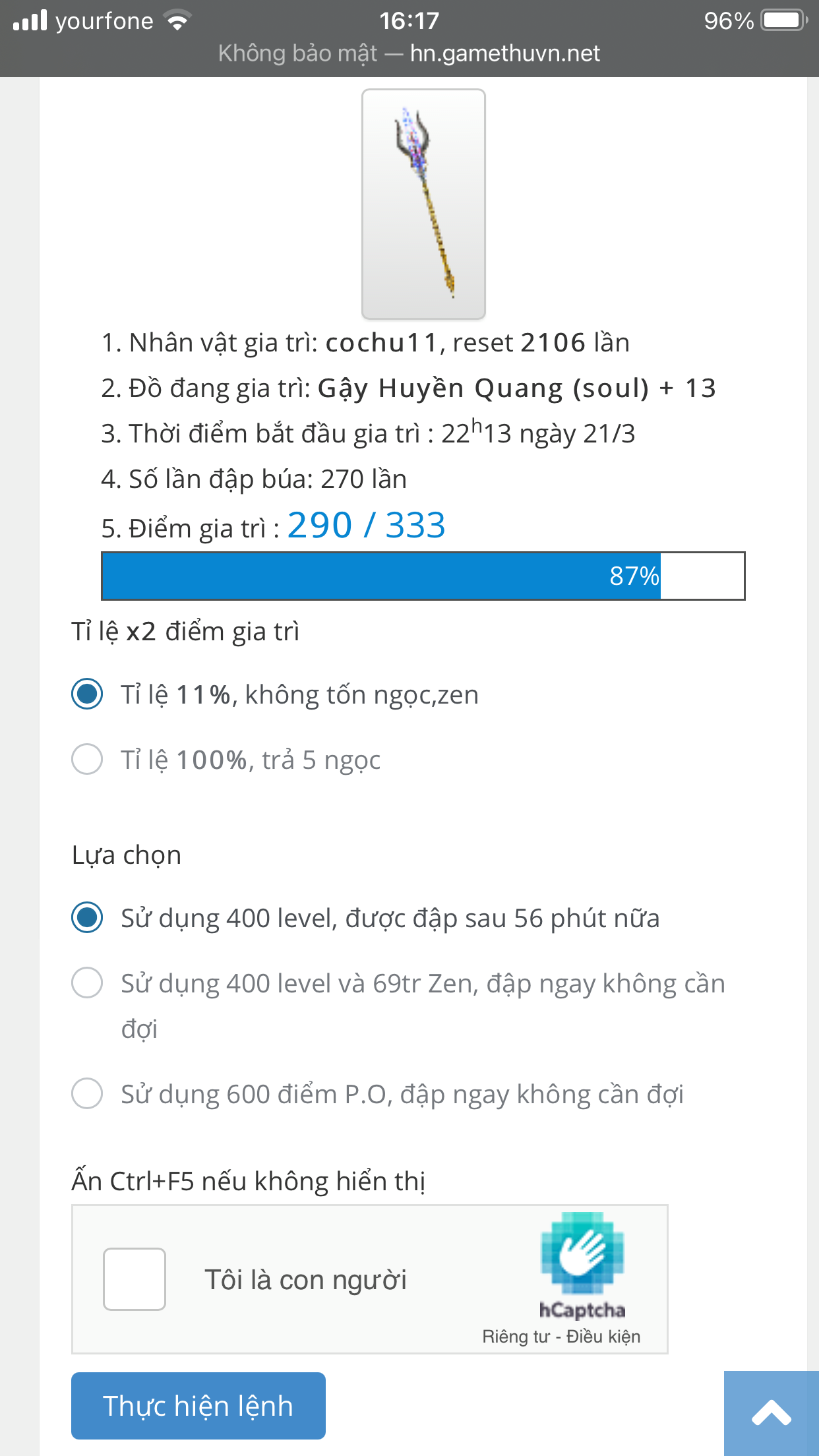Select the 11% rate option
819x1456 pixels.
point(87,694)
